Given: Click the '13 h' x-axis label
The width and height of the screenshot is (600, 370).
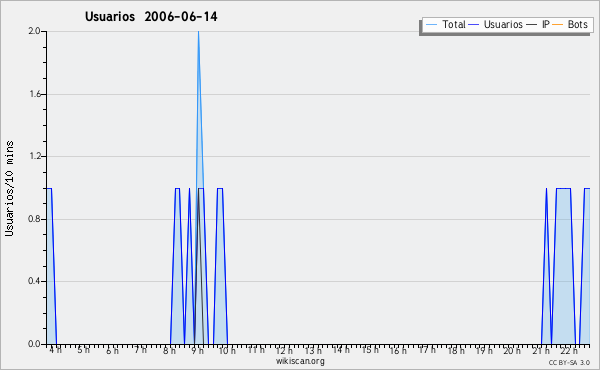Looking at the screenshot, I should [313, 350].
